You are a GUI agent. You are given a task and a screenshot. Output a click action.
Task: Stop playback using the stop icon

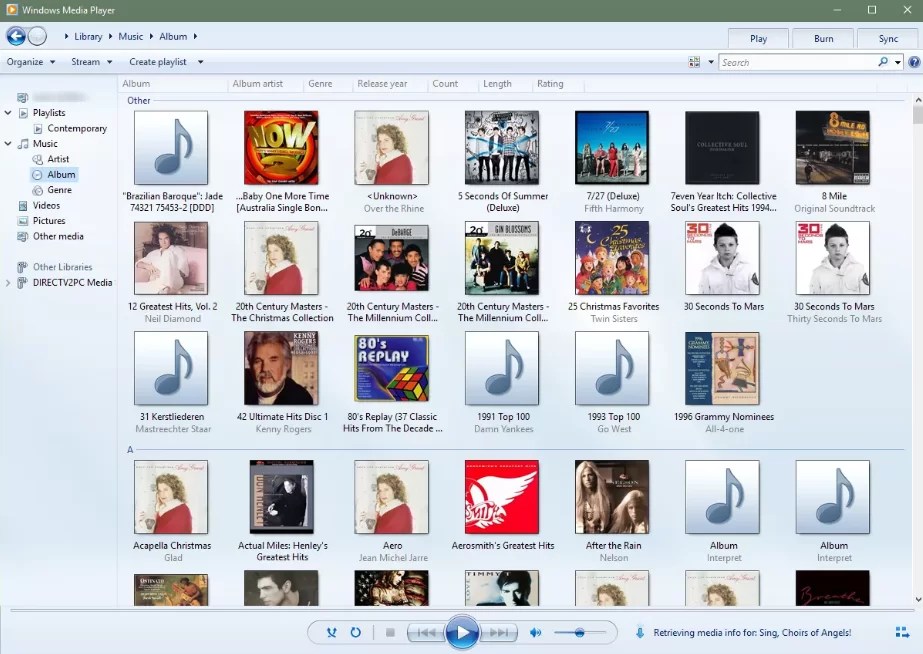(388, 632)
